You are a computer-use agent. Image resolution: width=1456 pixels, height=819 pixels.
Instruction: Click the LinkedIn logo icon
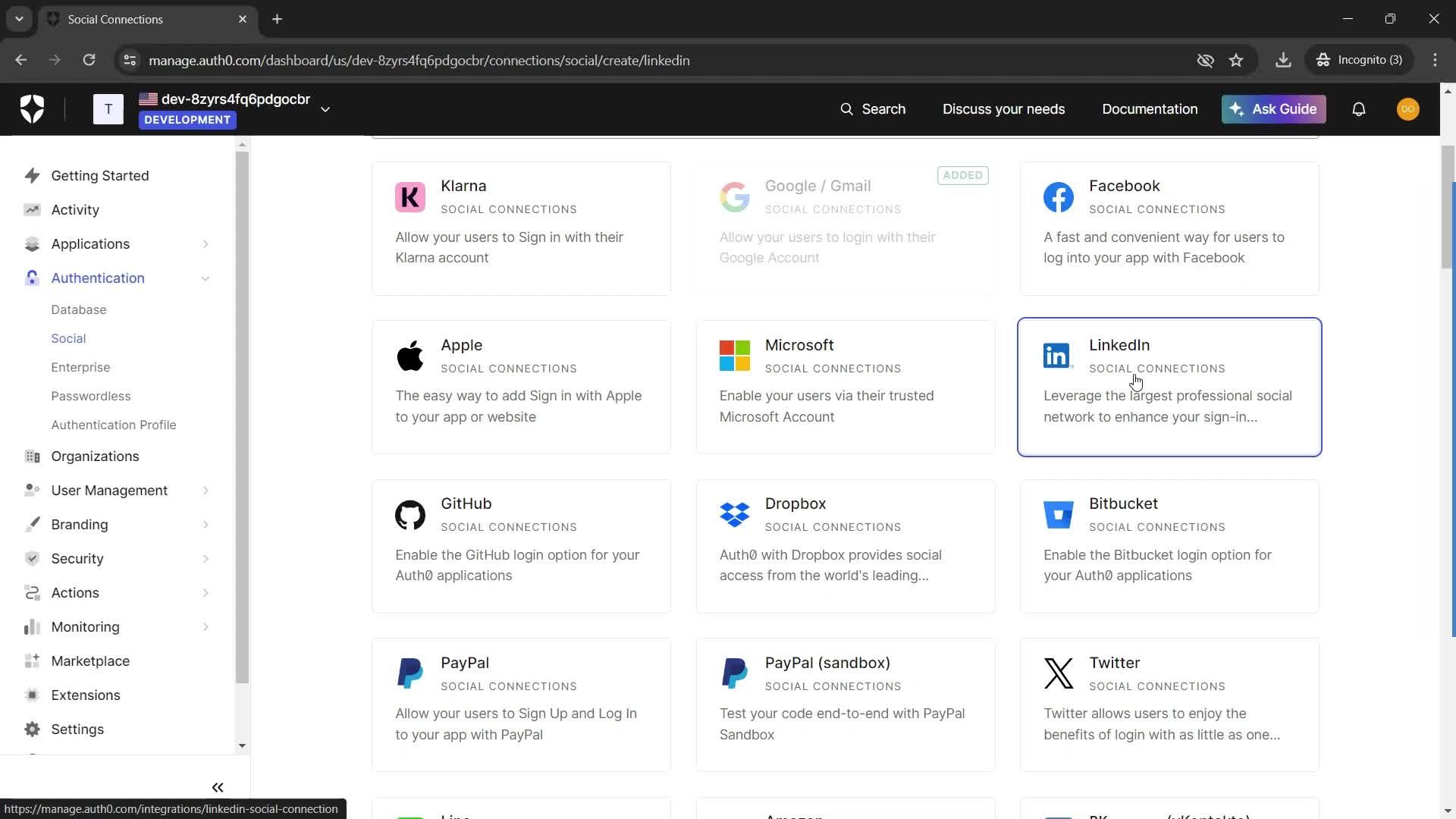1057,356
